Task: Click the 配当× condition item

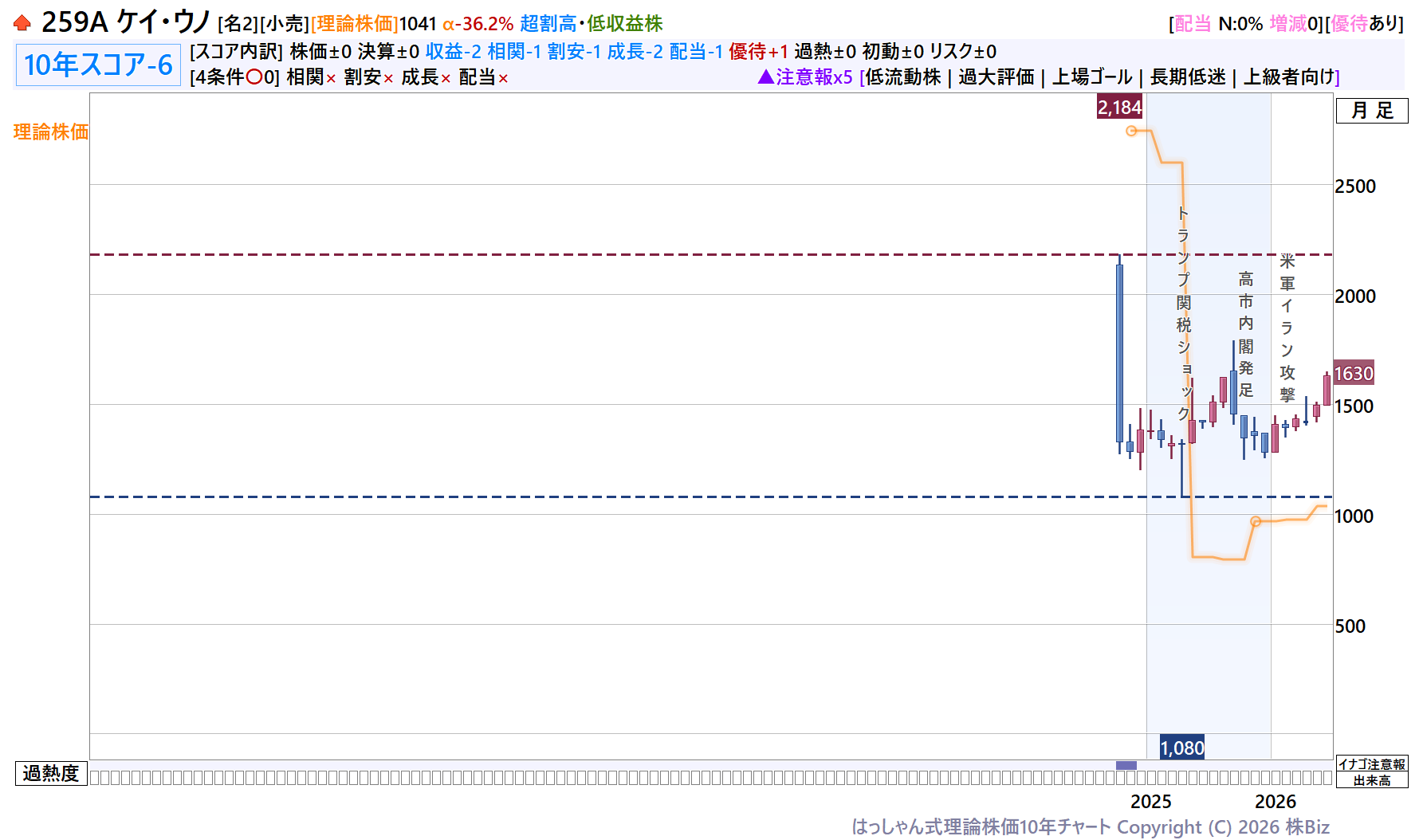Action: pos(484,77)
